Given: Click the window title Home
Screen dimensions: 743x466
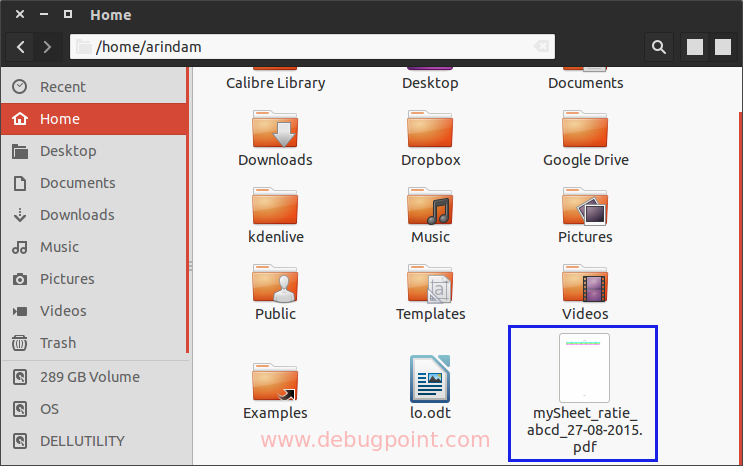Looking at the screenshot, I should 111,15.
